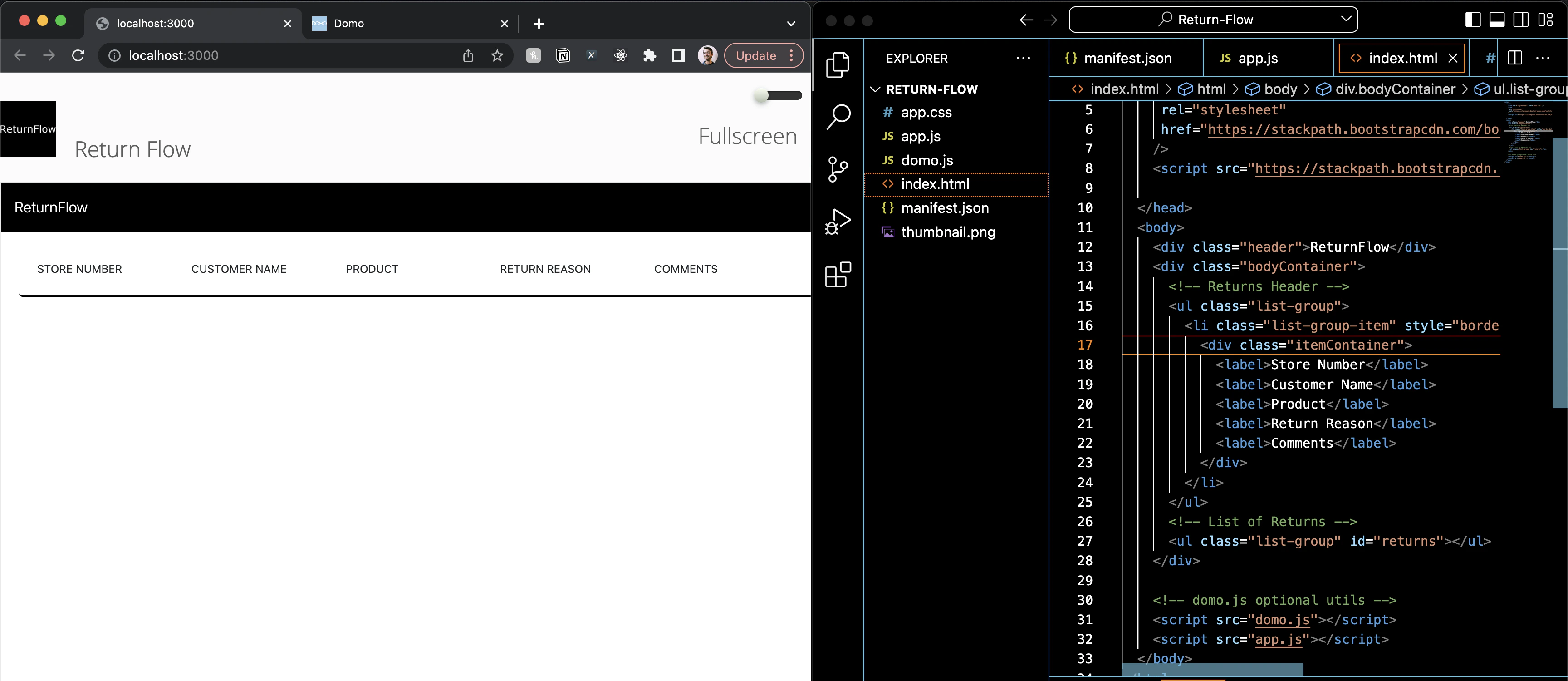Screen dimensions: 1568x681
Task: Click the Update button in the browser
Action: click(757, 55)
